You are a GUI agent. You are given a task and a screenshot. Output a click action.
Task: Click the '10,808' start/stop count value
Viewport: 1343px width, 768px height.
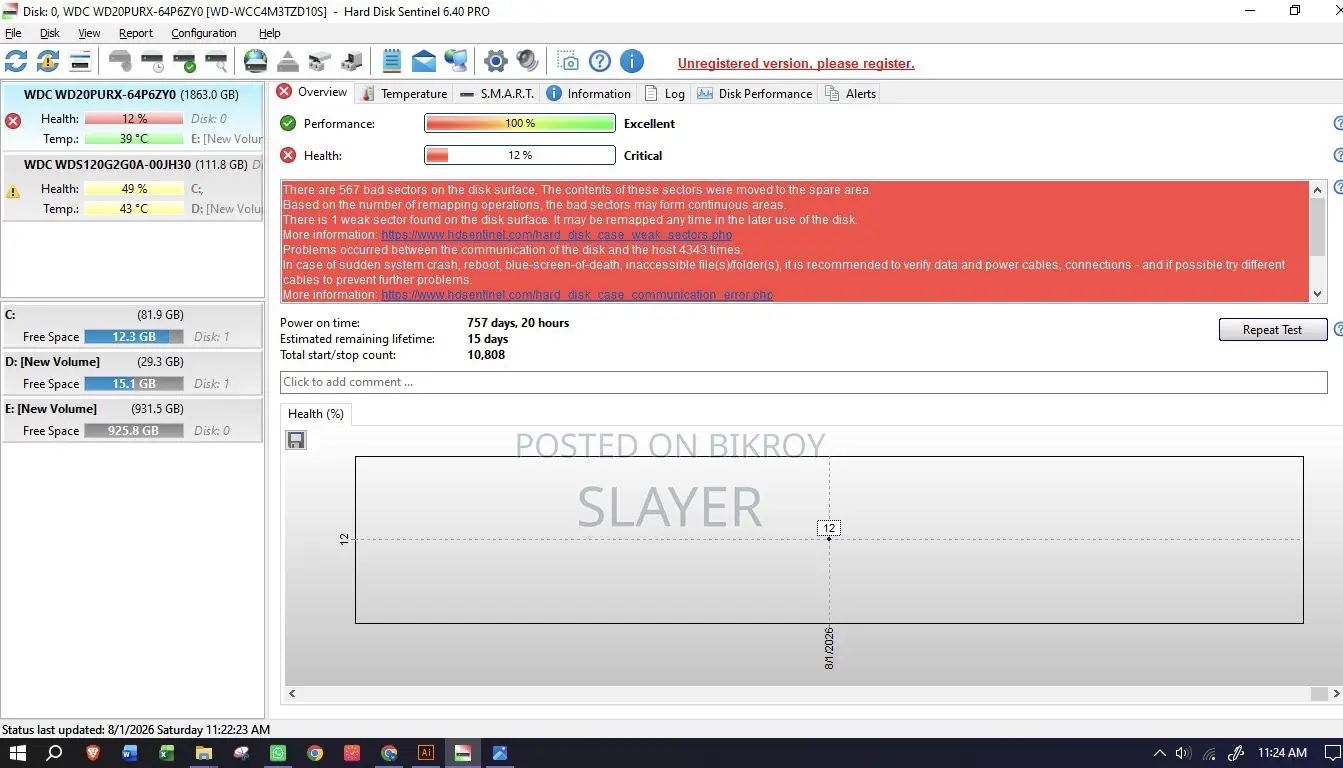point(486,355)
